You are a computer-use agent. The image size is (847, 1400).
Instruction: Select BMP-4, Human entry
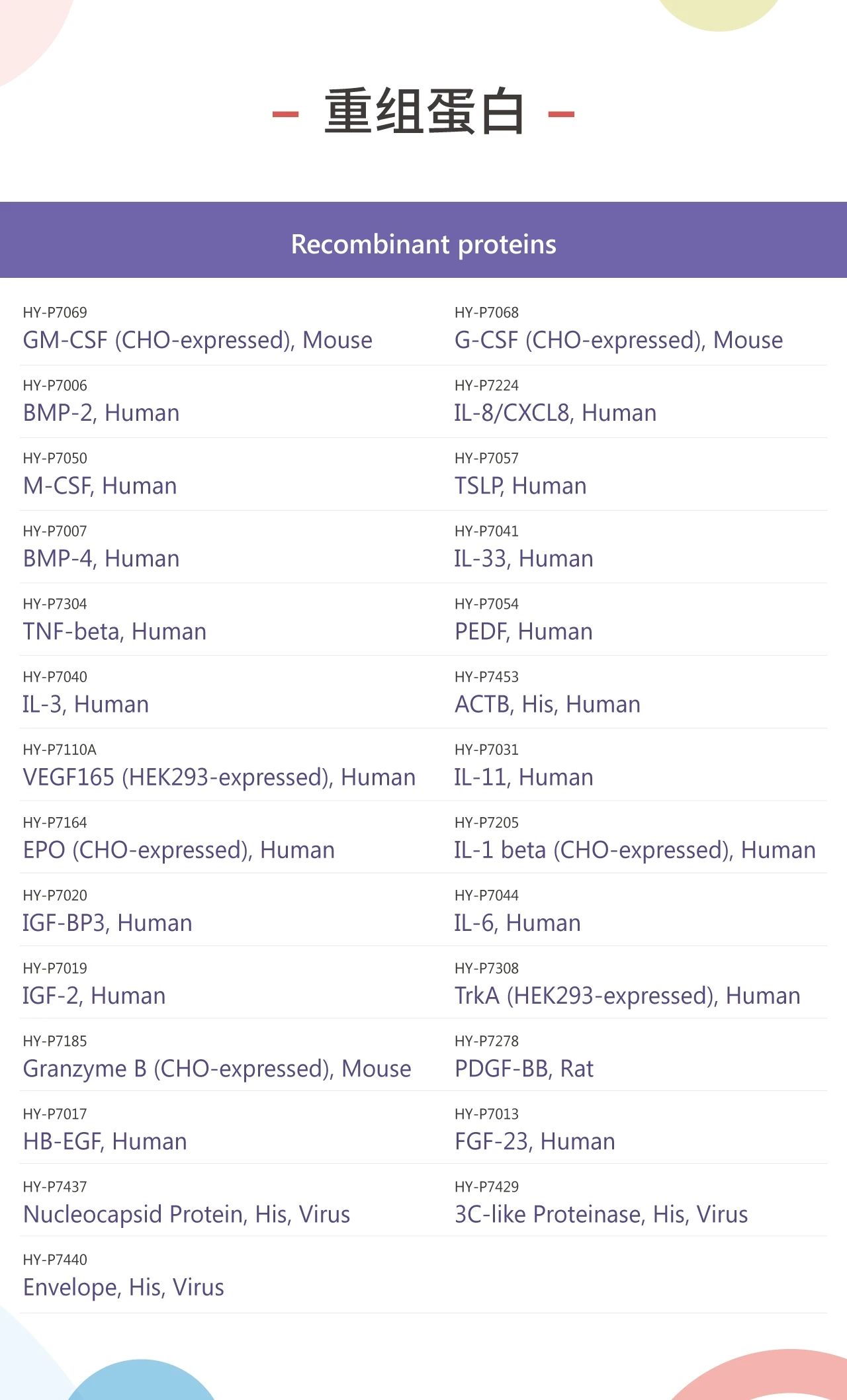[101, 558]
